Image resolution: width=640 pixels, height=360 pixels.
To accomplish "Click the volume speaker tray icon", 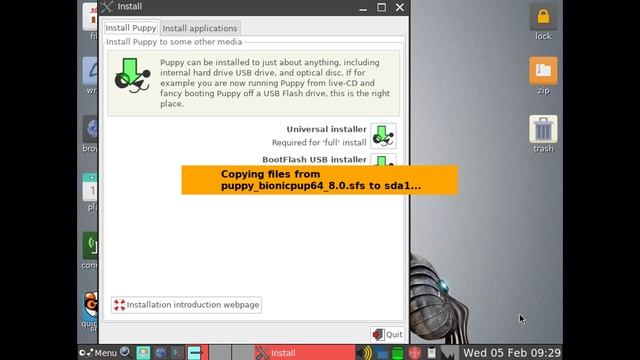I will pyautogui.click(x=364, y=353).
